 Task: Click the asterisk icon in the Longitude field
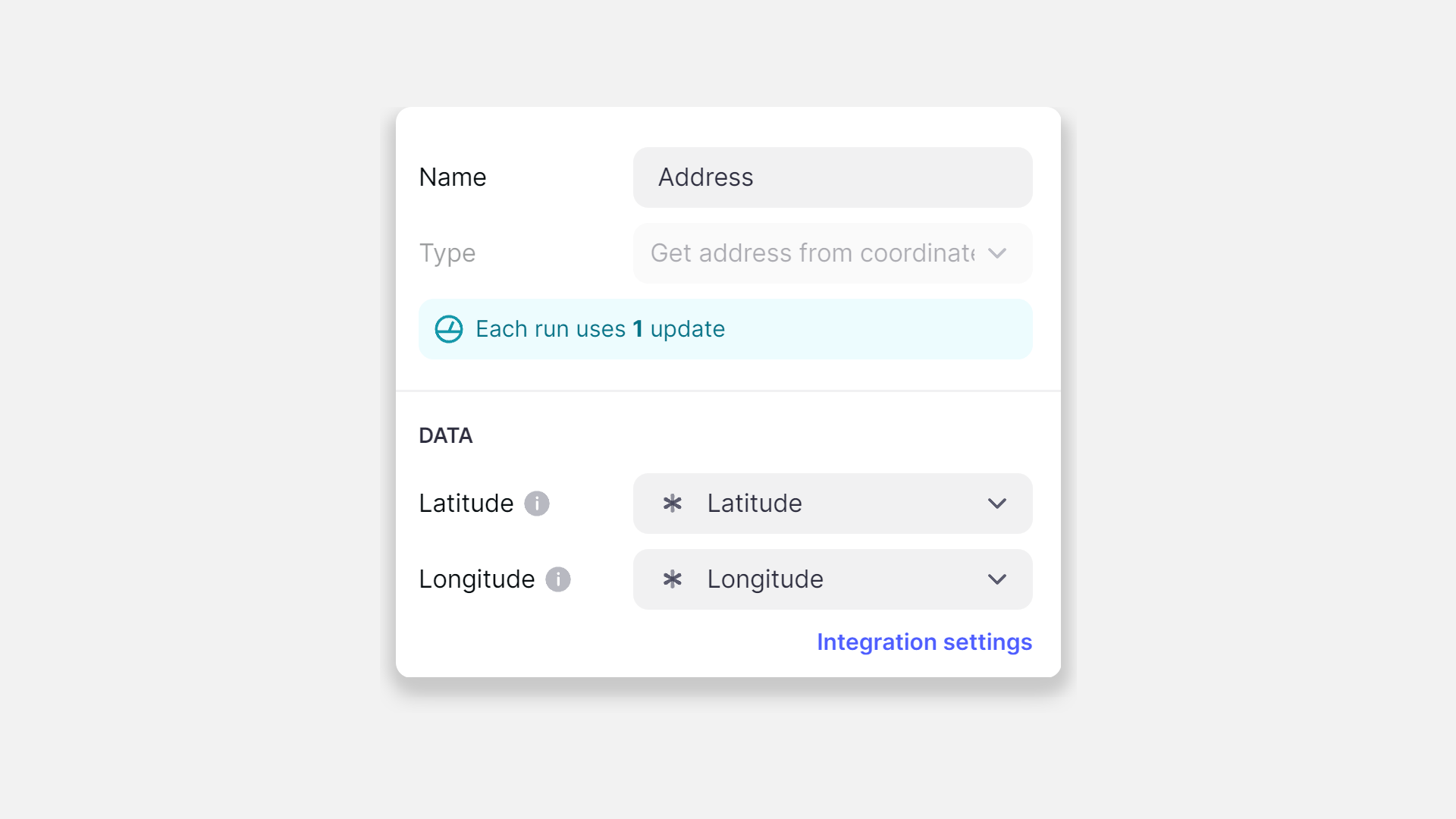[673, 579]
